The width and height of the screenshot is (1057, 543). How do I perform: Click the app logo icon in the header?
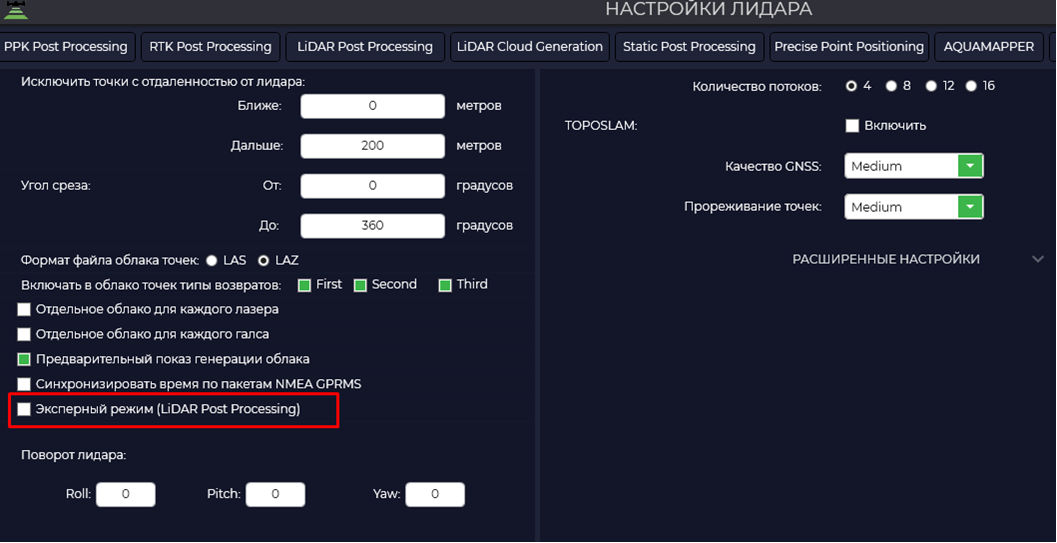pyautogui.click(x=16, y=10)
